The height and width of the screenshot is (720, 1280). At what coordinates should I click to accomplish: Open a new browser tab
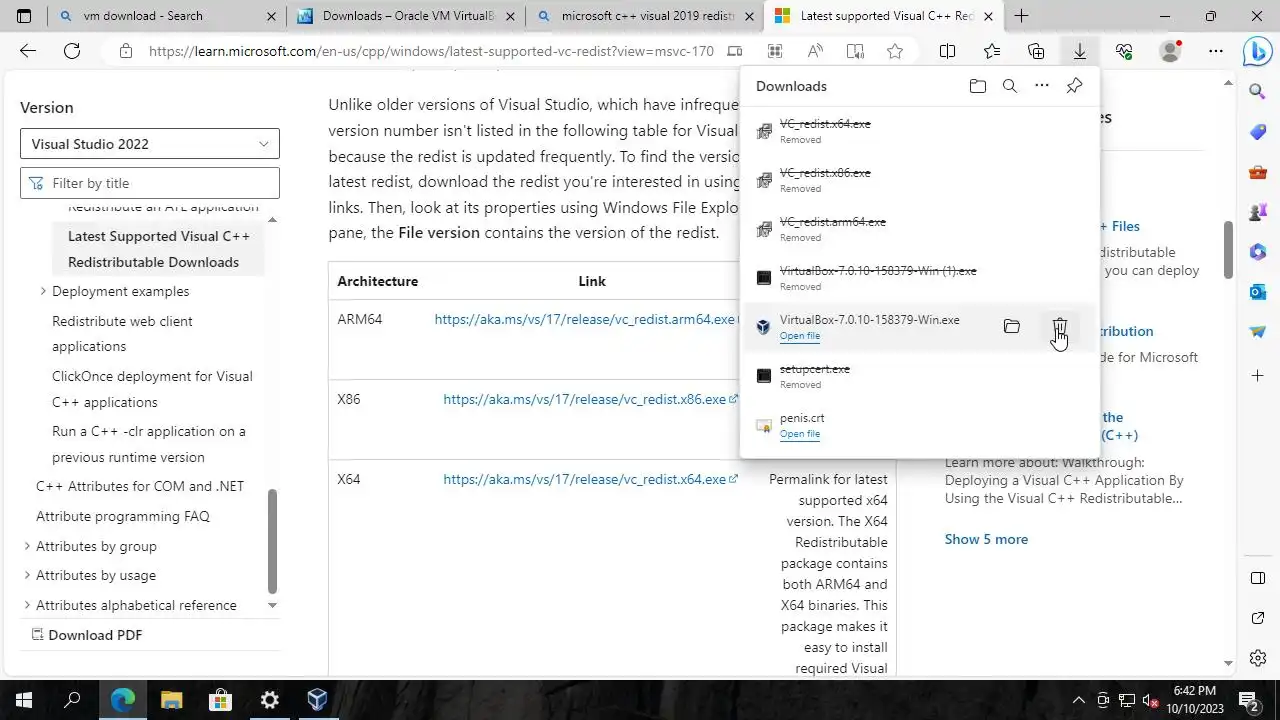pyautogui.click(x=1021, y=16)
